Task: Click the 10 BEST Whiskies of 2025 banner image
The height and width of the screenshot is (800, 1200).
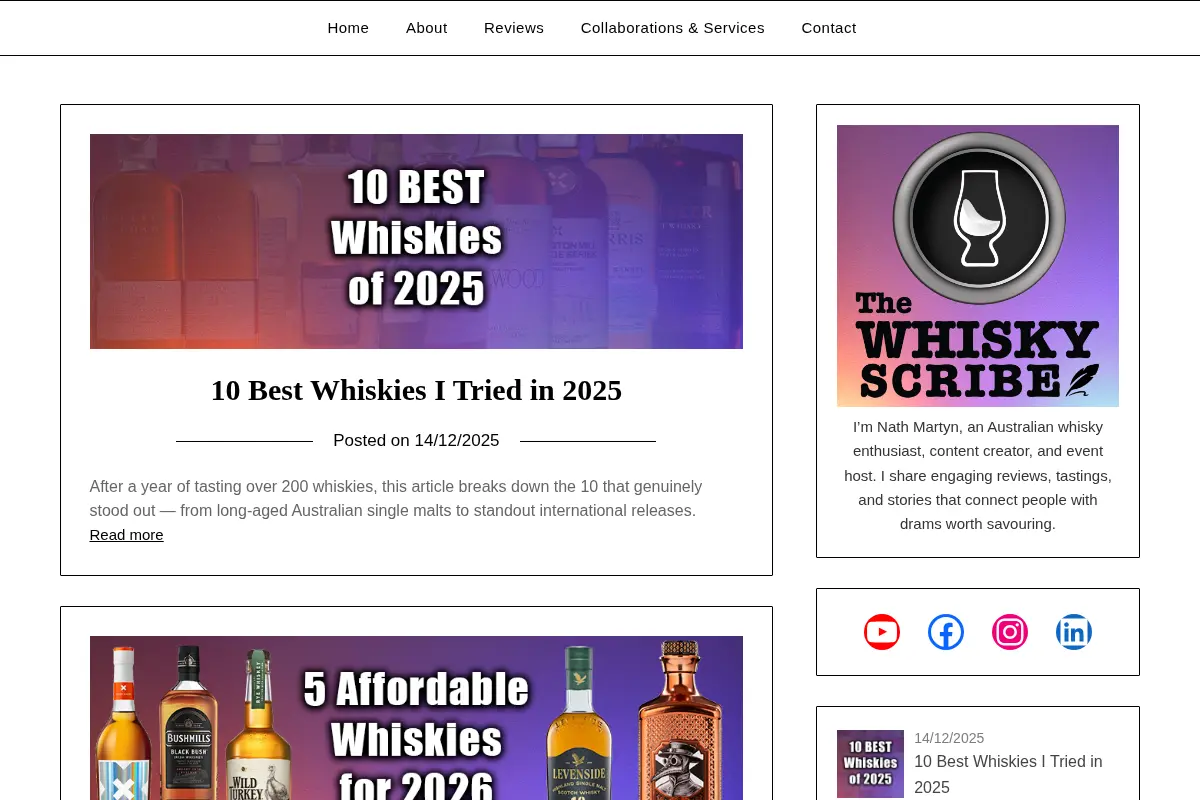Action: 416,241
